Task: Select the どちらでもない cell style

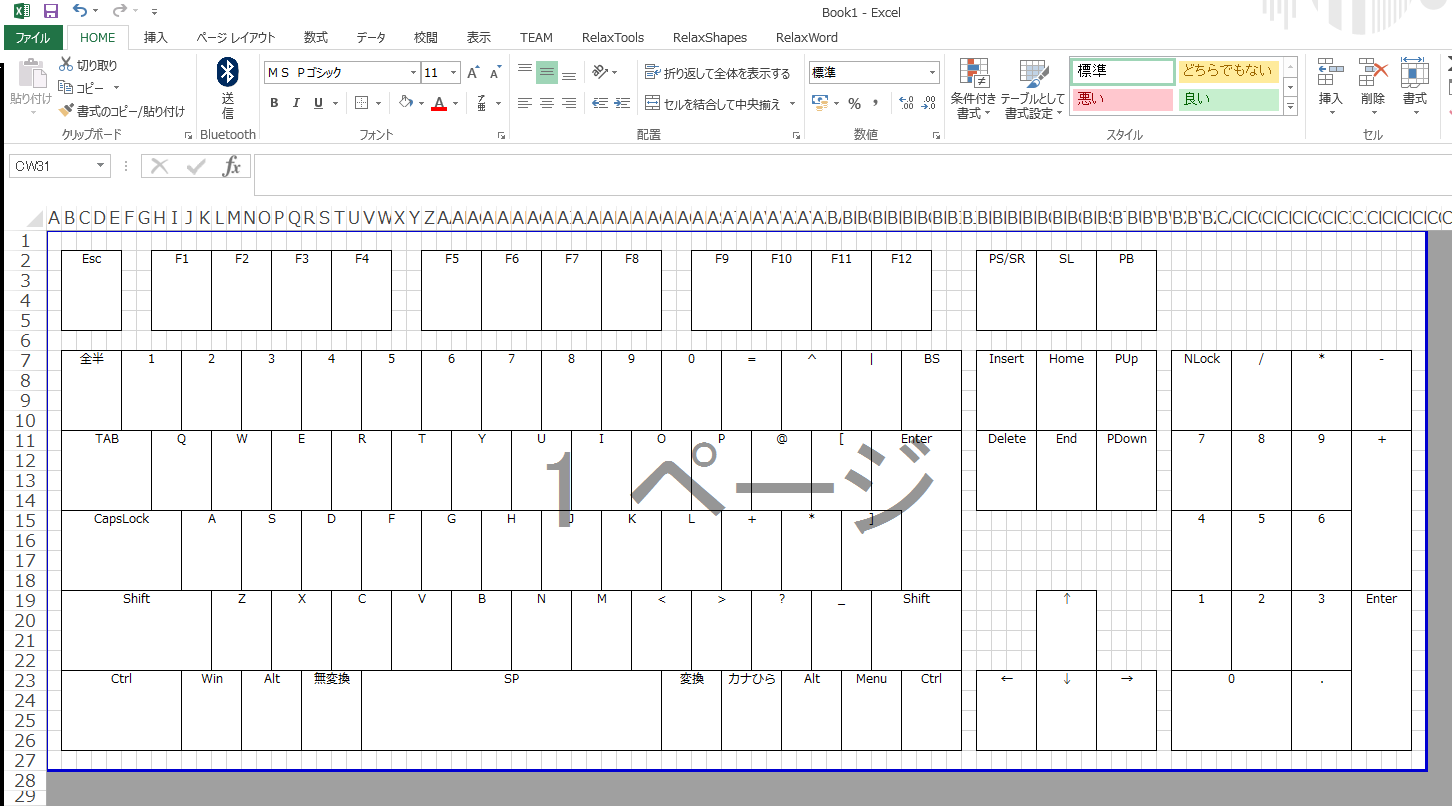Action: (x=1229, y=71)
